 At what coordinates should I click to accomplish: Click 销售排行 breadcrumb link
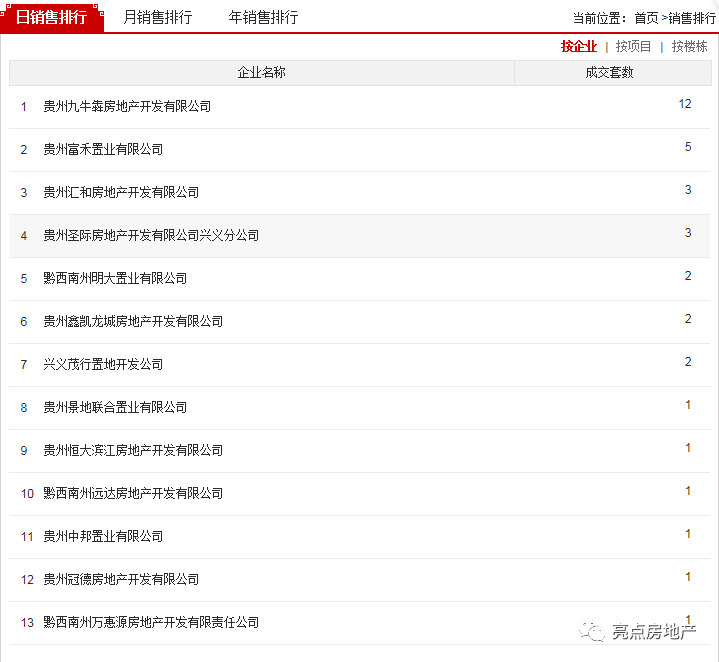tap(691, 18)
